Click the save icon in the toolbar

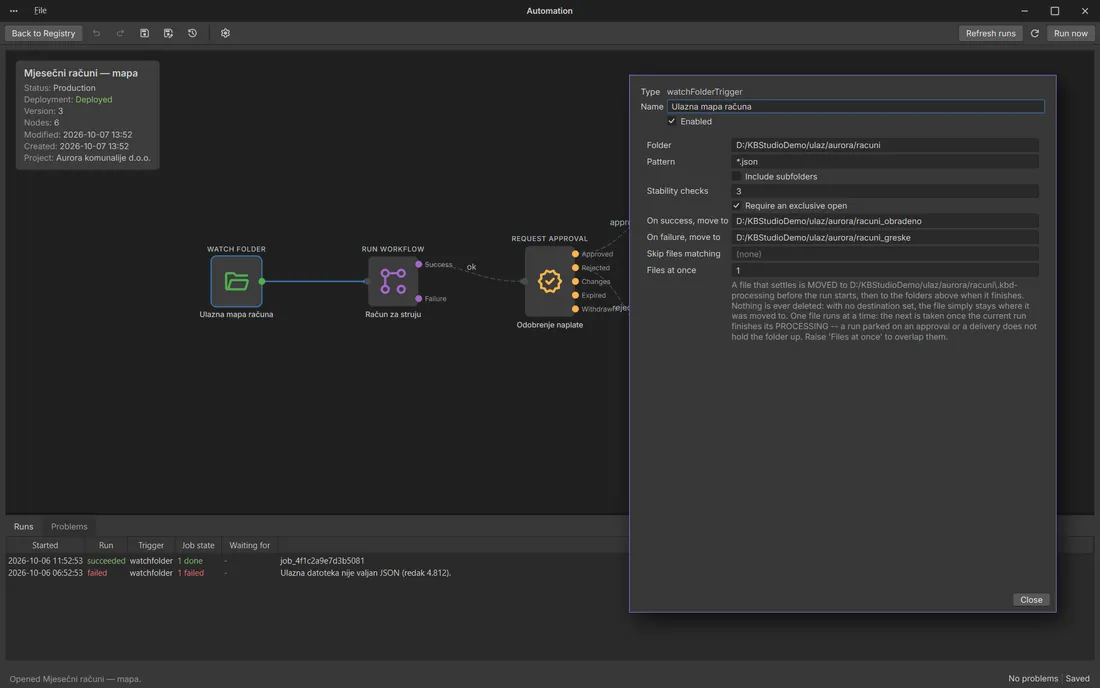[145, 33]
